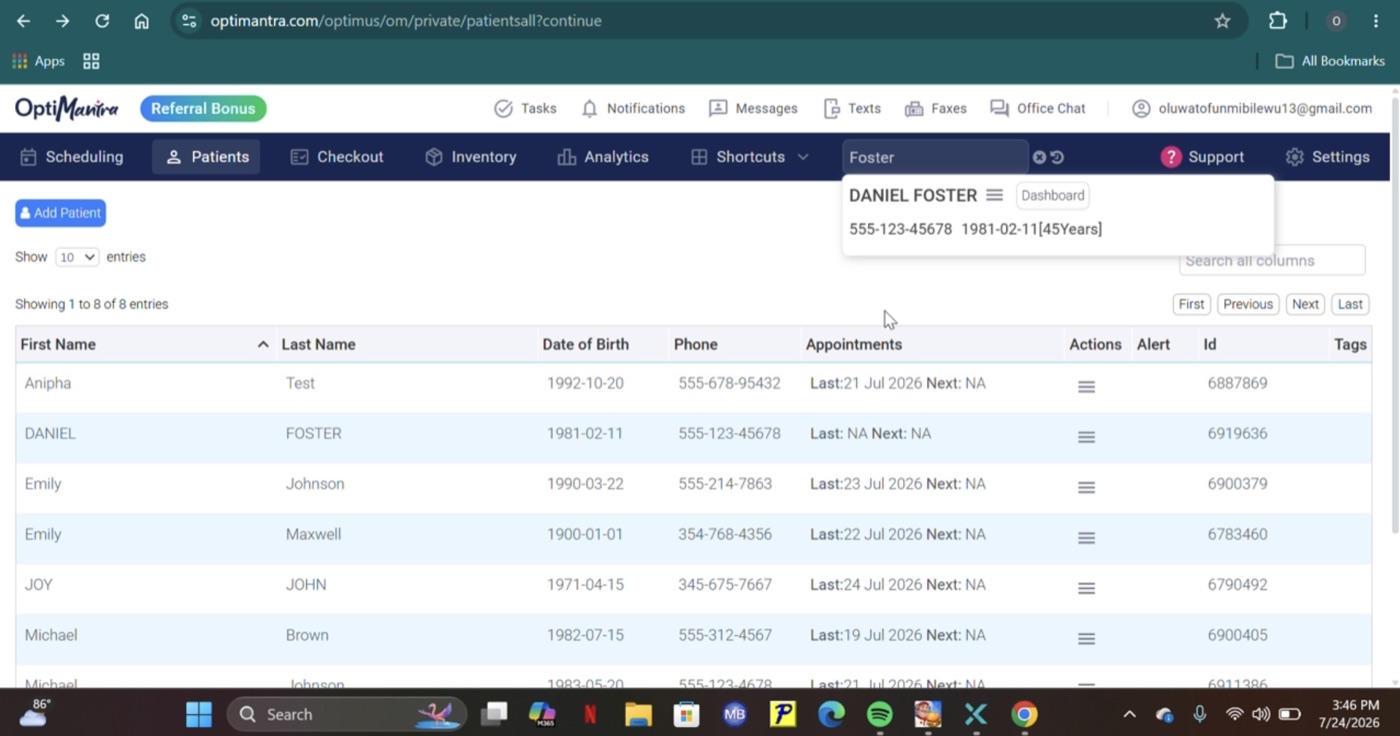Open Dashboard for DANIEL FOSTER
Viewport: 1400px width, 736px height.
pyautogui.click(x=1052, y=195)
